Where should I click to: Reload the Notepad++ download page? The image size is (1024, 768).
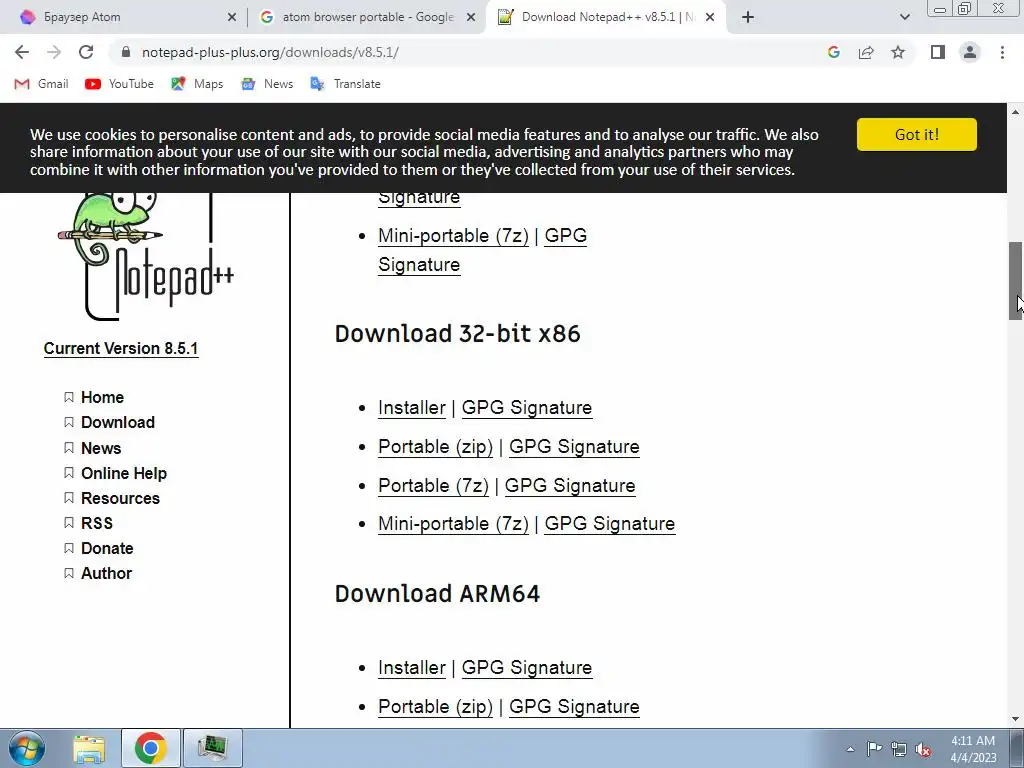pyautogui.click(x=86, y=52)
